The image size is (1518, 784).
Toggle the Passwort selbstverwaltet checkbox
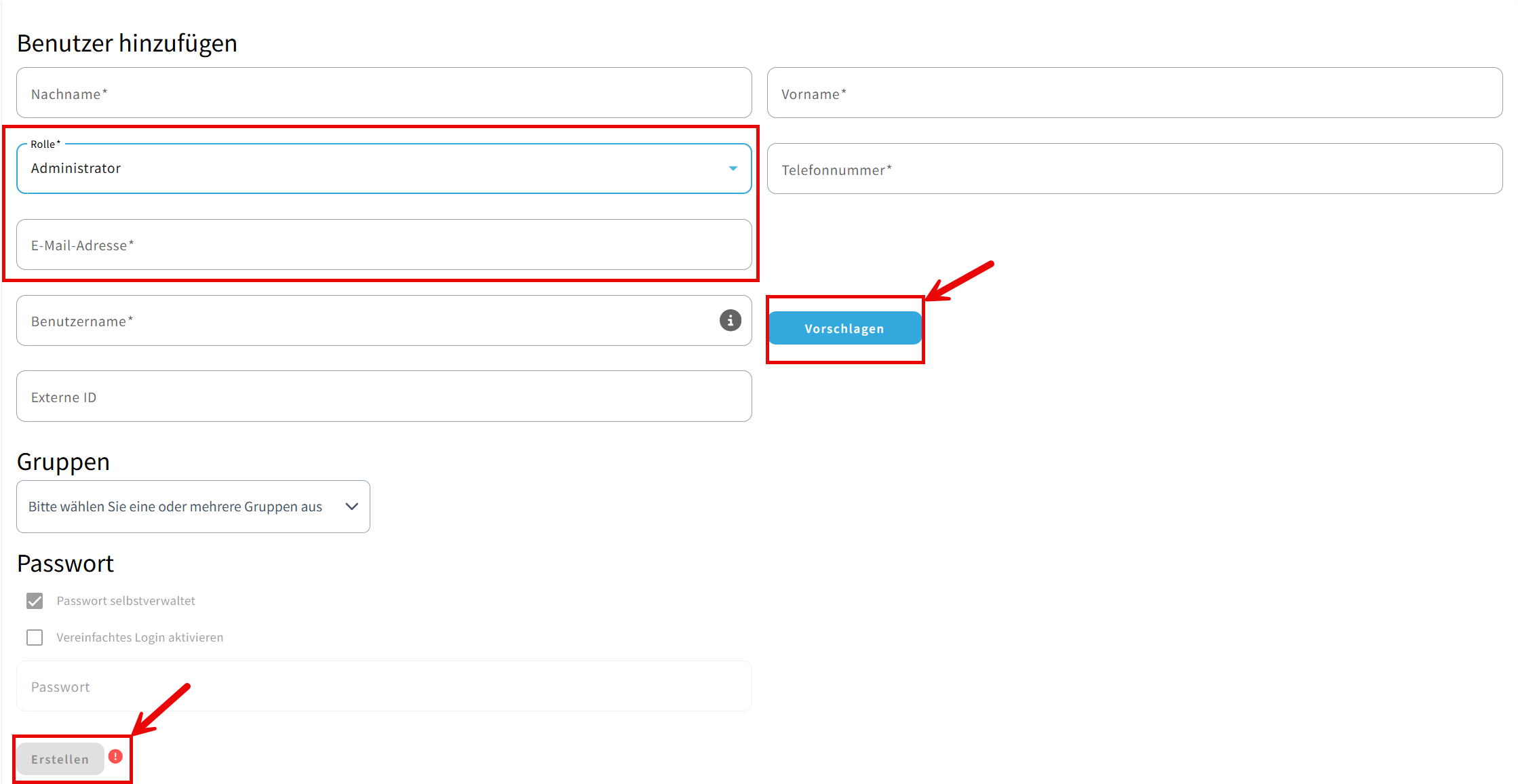[35, 601]
